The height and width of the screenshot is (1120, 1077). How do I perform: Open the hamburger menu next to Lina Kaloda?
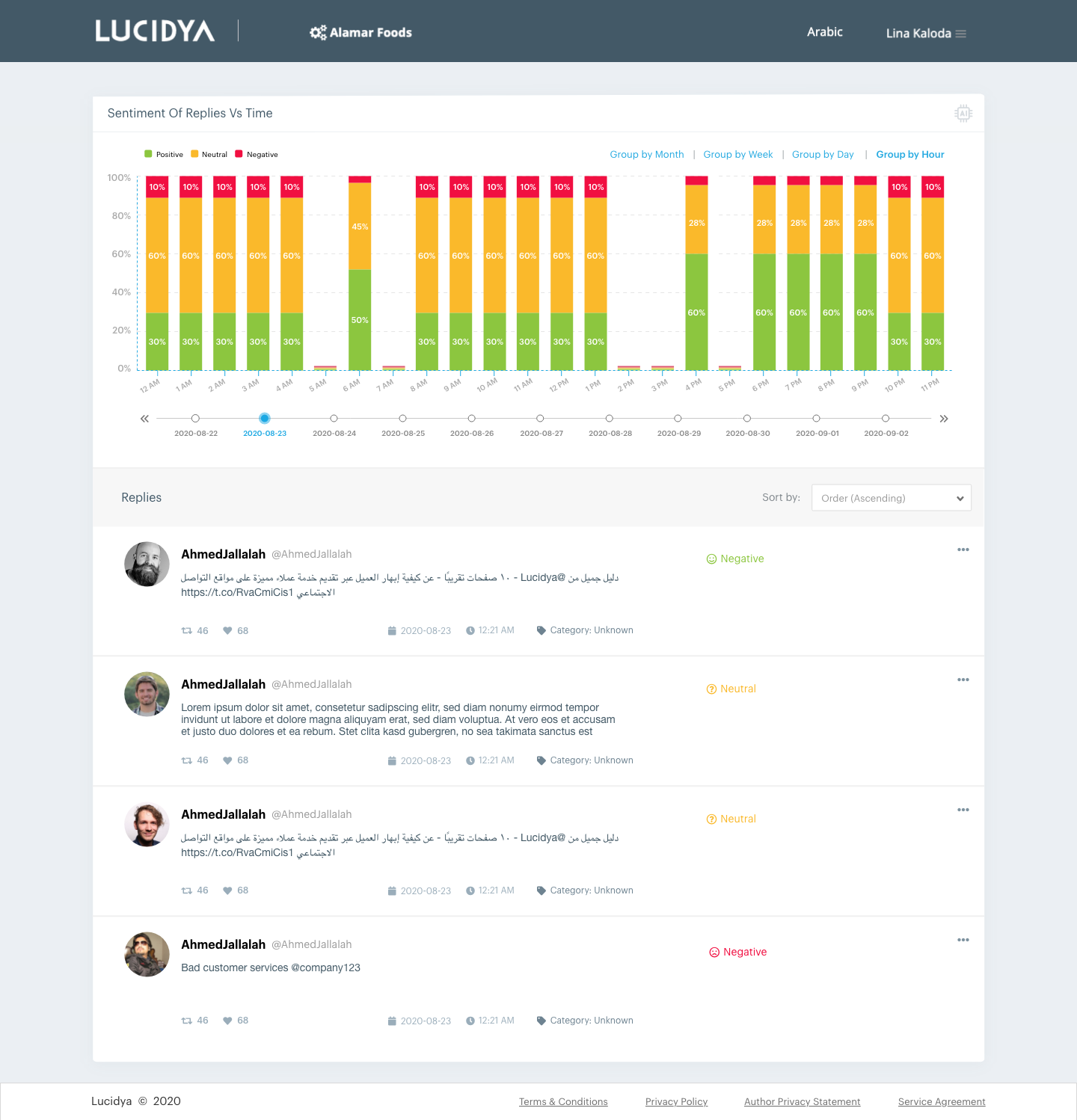(960, 33)
